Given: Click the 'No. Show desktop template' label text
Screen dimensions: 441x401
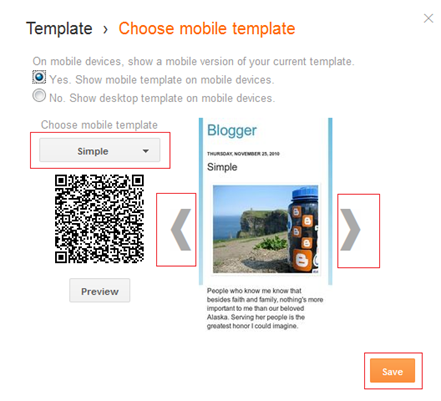Looking at the screenshot, I should [x=162, y=98].
